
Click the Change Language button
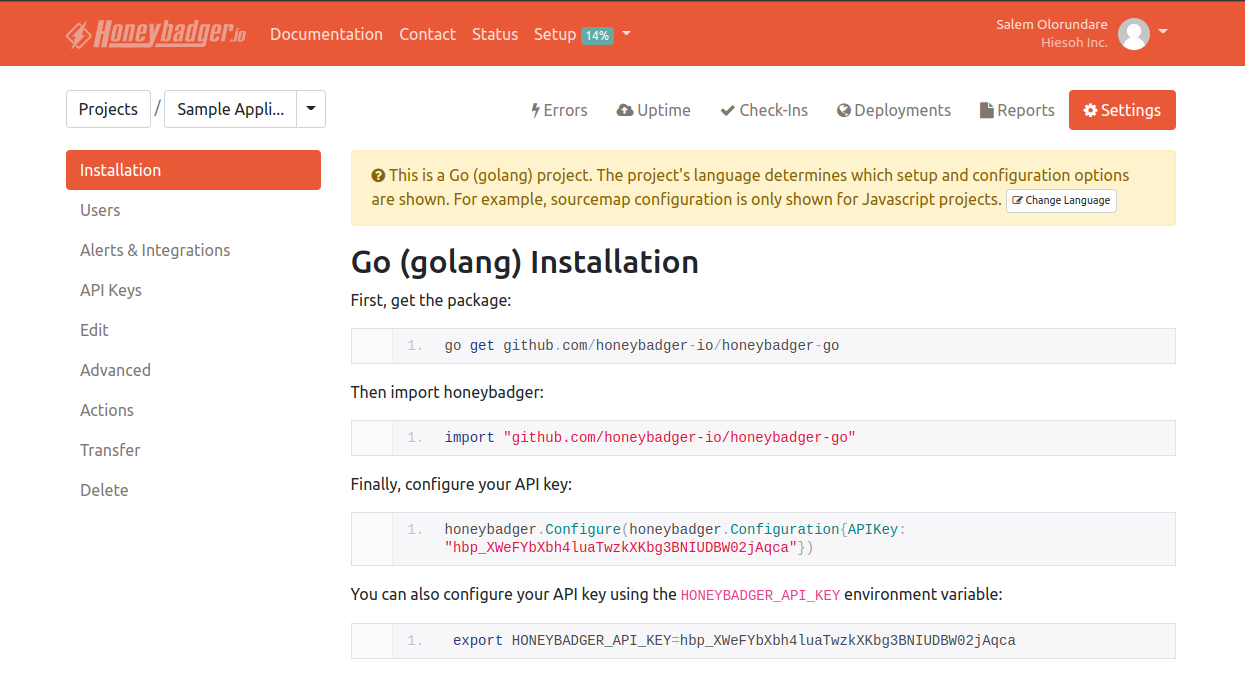(1061, 200)
